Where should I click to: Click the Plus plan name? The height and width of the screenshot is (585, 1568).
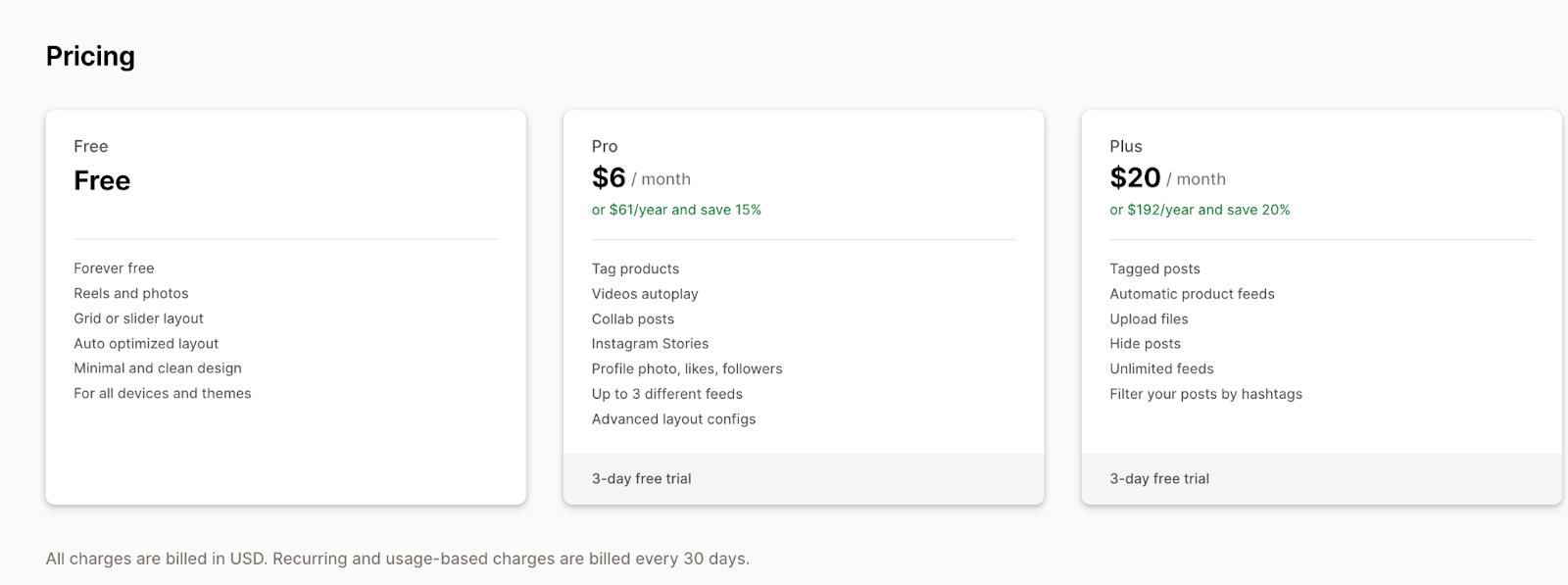(1126, 146)
